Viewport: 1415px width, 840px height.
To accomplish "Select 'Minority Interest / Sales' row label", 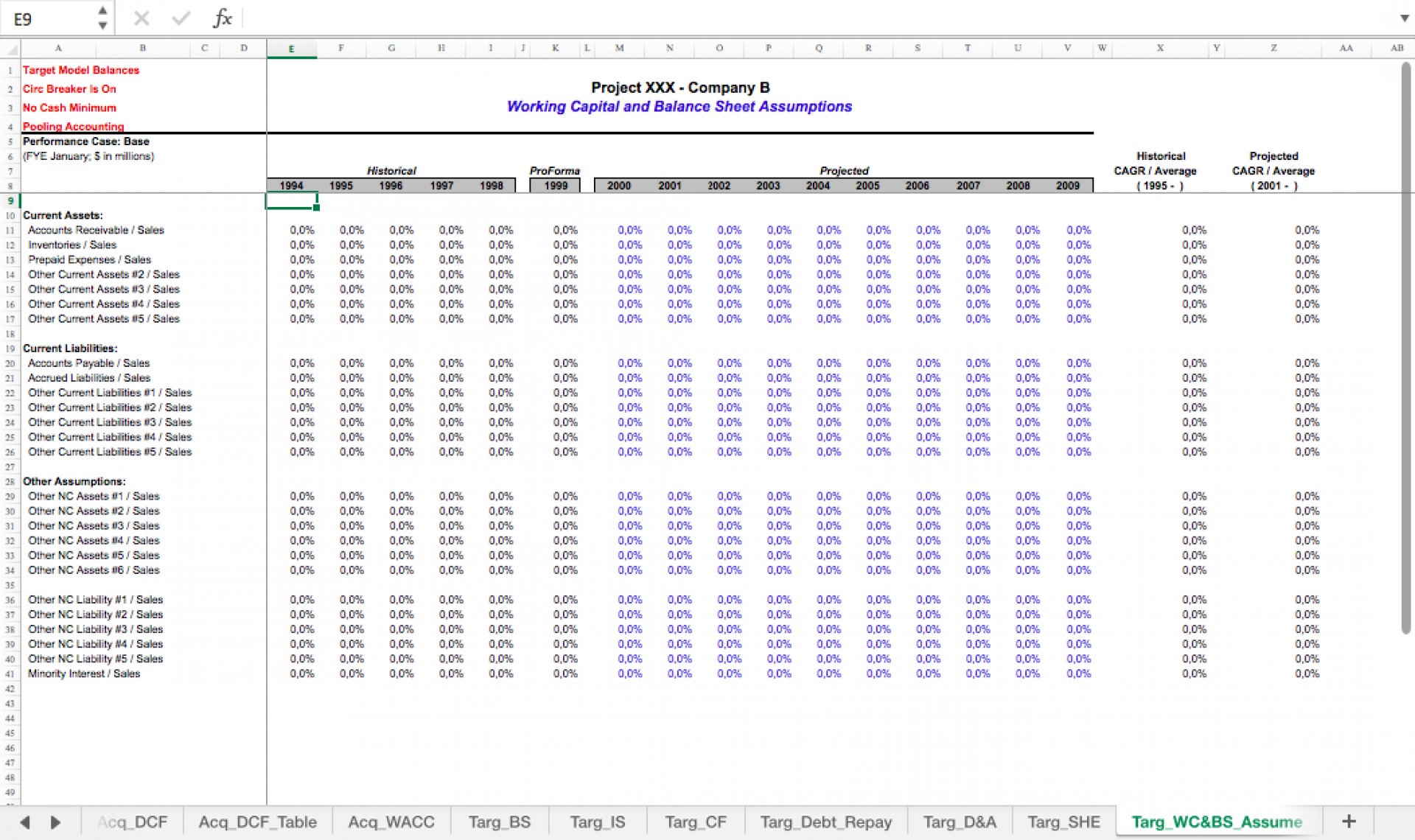I will 84,673.
